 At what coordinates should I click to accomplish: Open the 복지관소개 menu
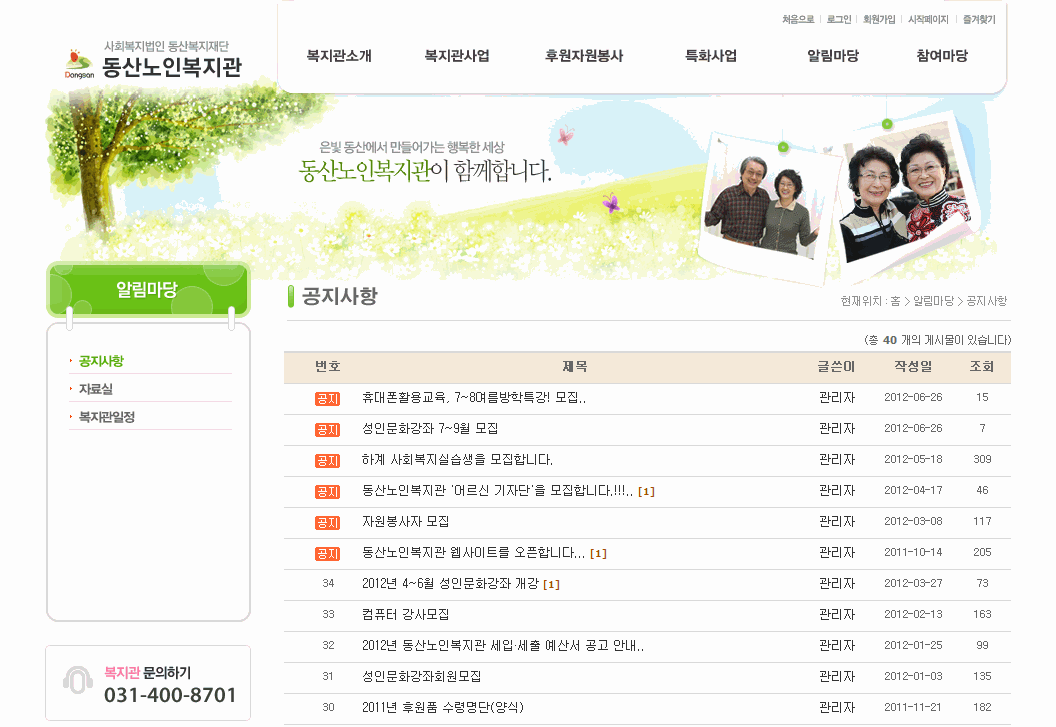pyautogui.click(x=339, y=56)
